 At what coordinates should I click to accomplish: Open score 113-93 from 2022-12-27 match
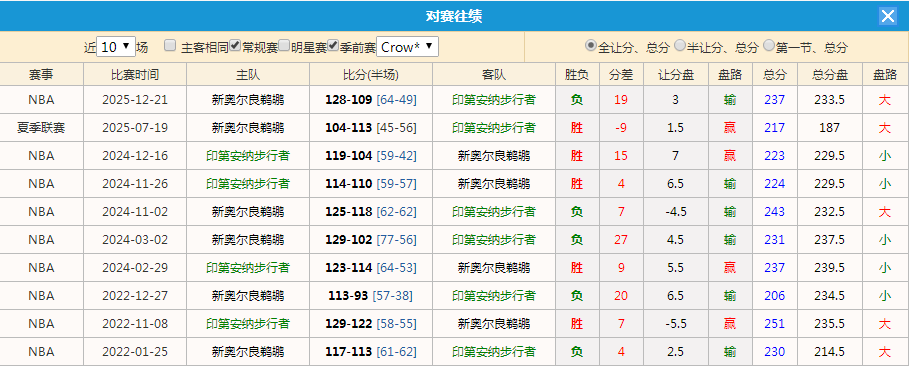click(x=348, y=296)
